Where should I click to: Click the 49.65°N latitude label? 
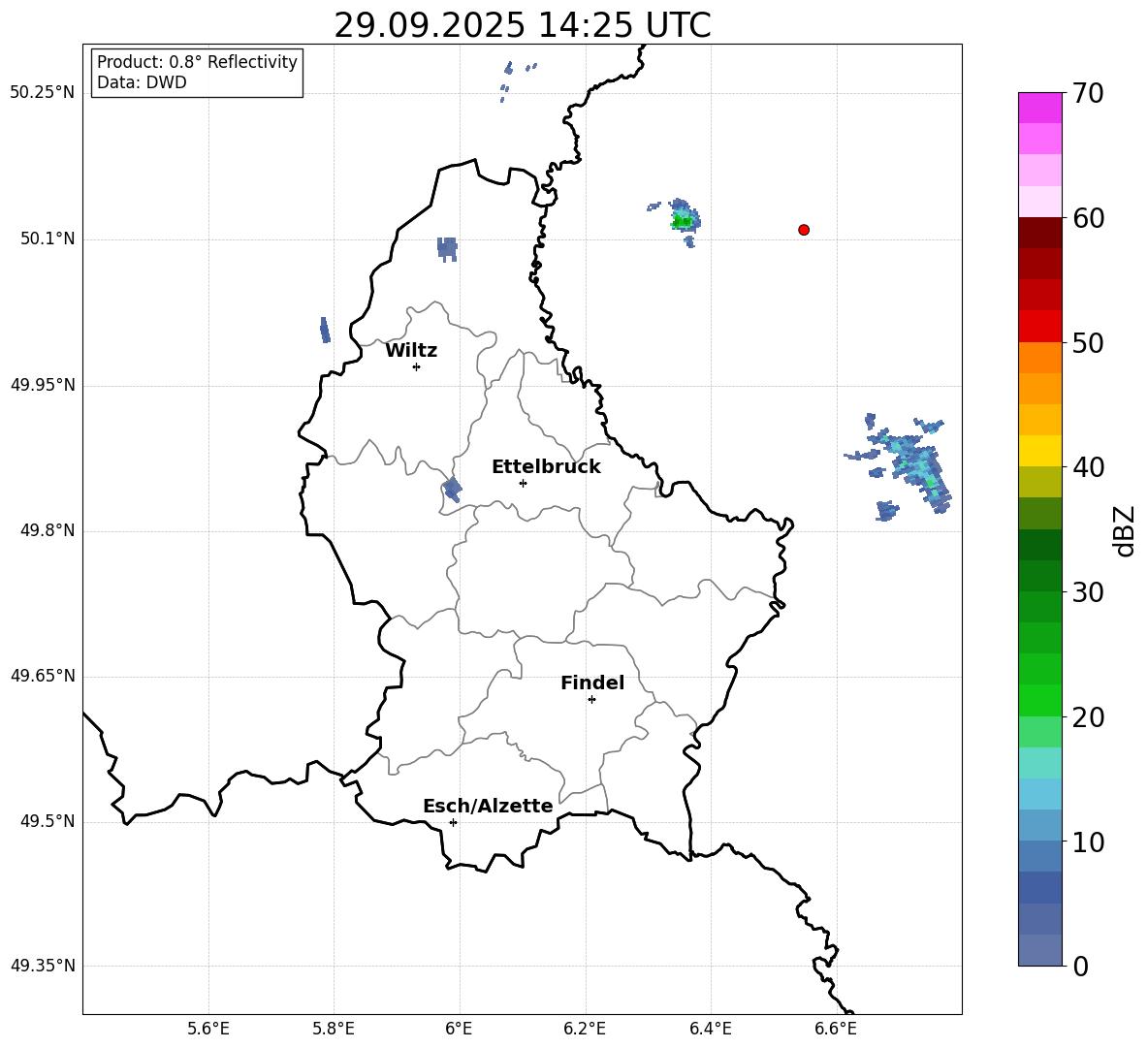pyautogui.click(x=43, y=676)
